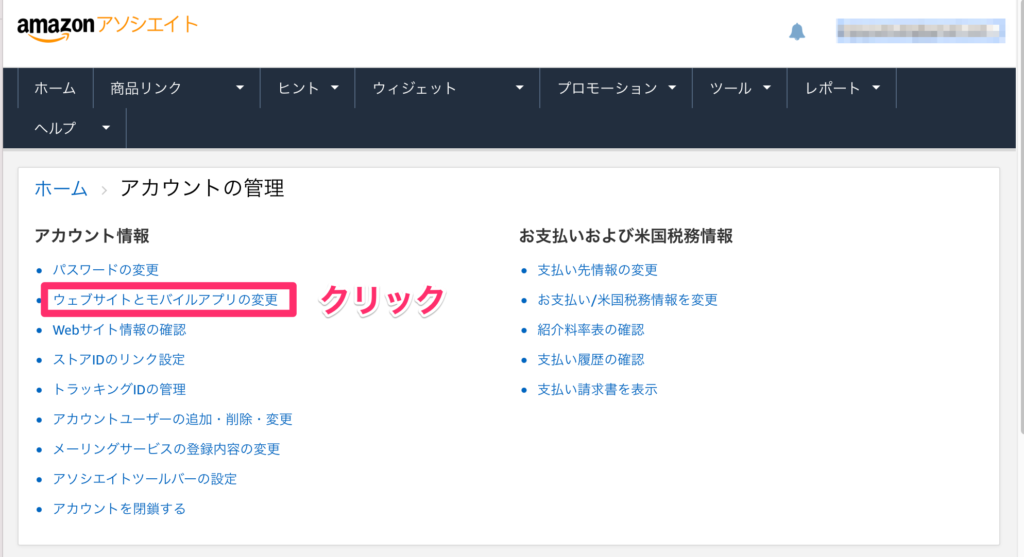Open the blurred account name menu

920,31
